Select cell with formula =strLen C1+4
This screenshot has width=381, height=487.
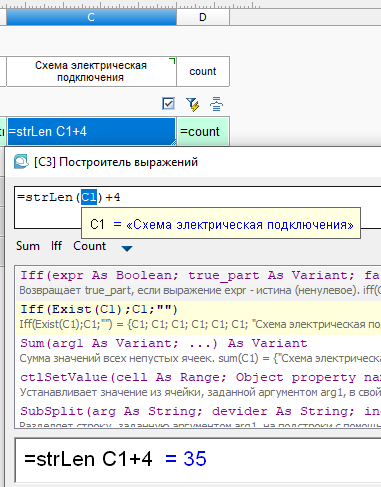91,131
